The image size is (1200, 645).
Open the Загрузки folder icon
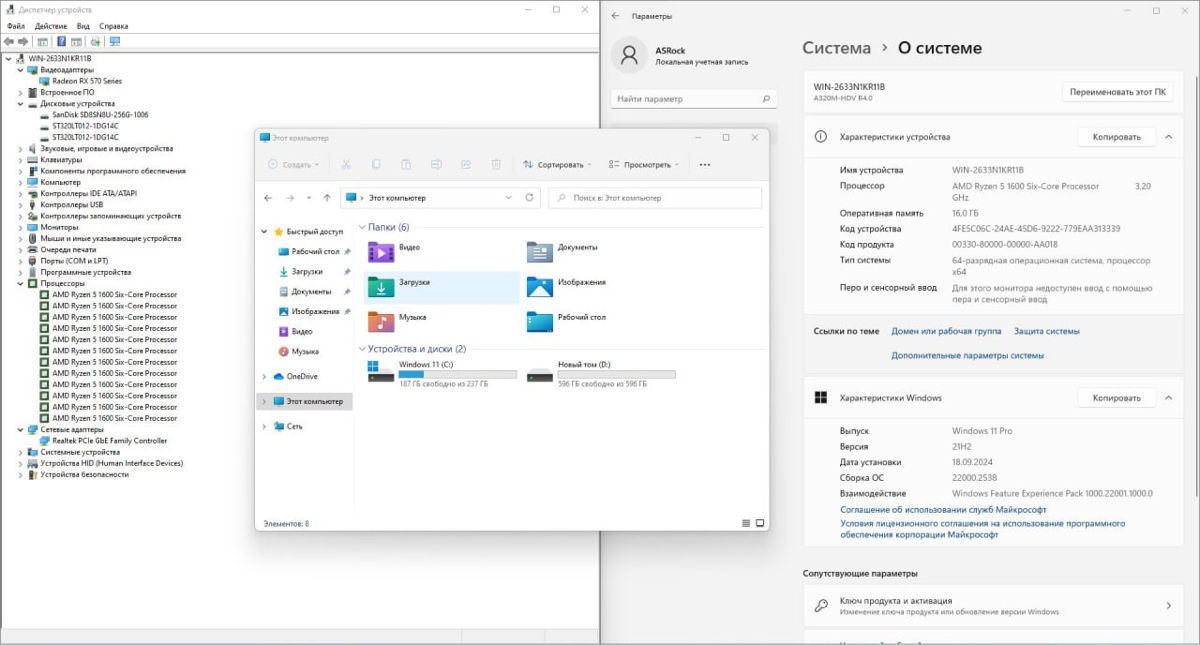pos(380,288)
